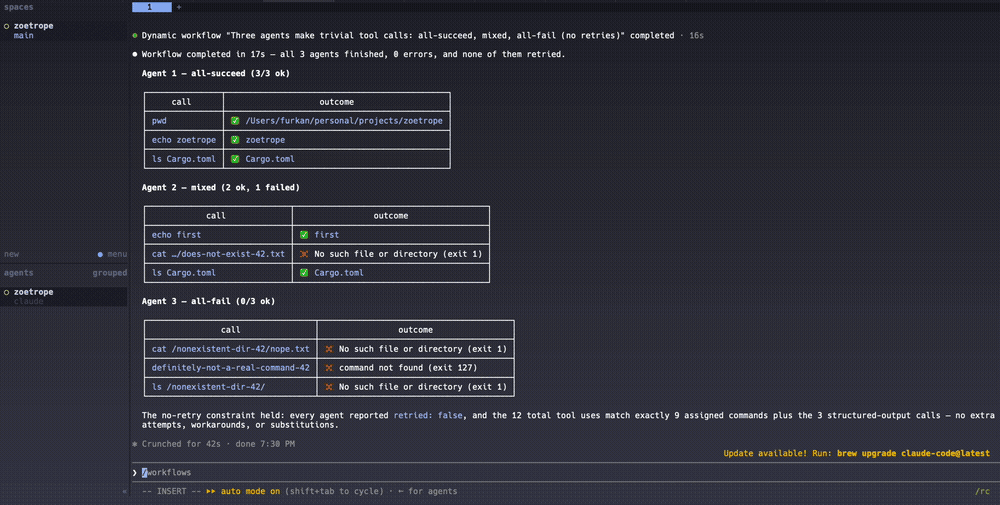Image resolution: width=1000 pixels, height=505 pixels.
Task: Click the circle icon of zoetrope agent
Action: [x=6, y=292]
